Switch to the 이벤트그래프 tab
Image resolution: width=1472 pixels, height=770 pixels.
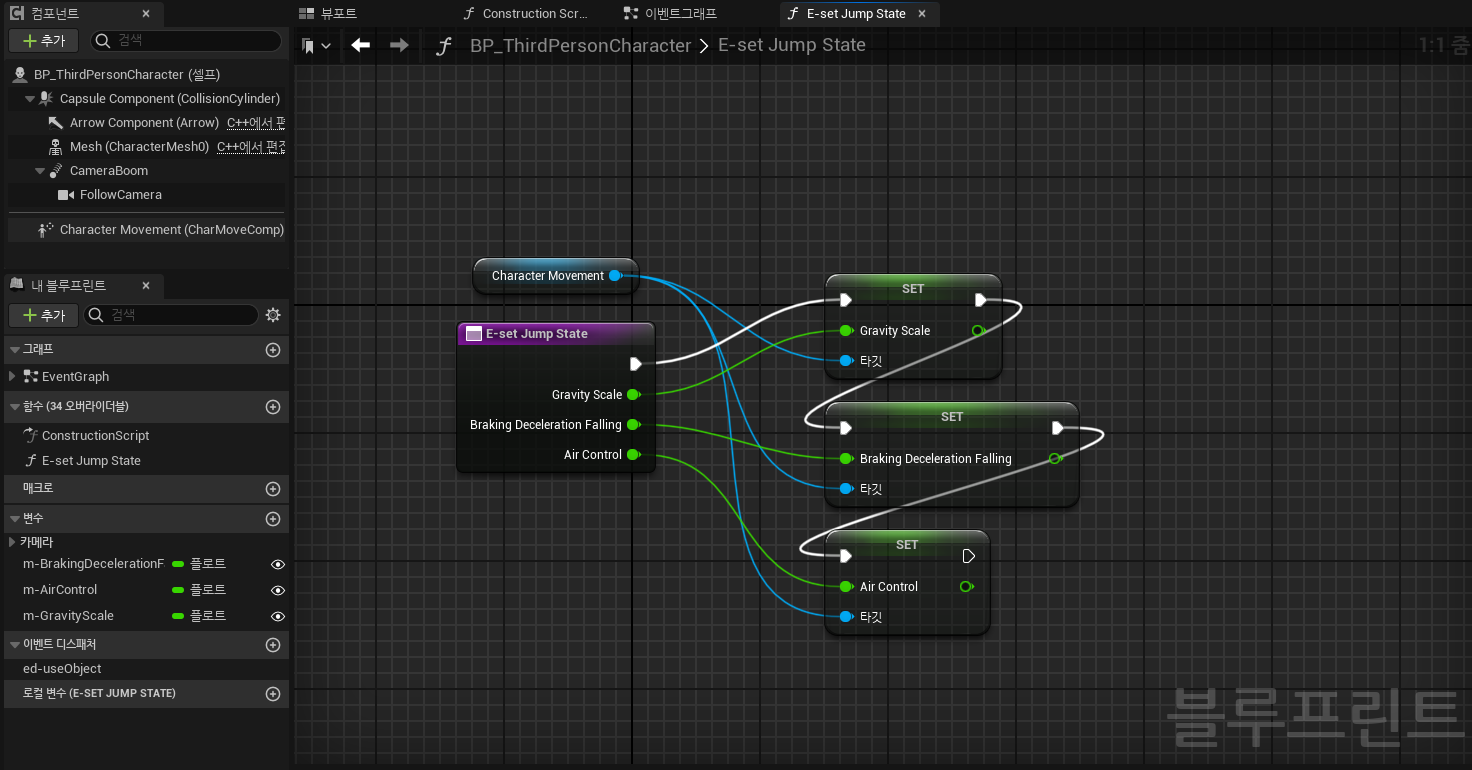pos(672,13)
